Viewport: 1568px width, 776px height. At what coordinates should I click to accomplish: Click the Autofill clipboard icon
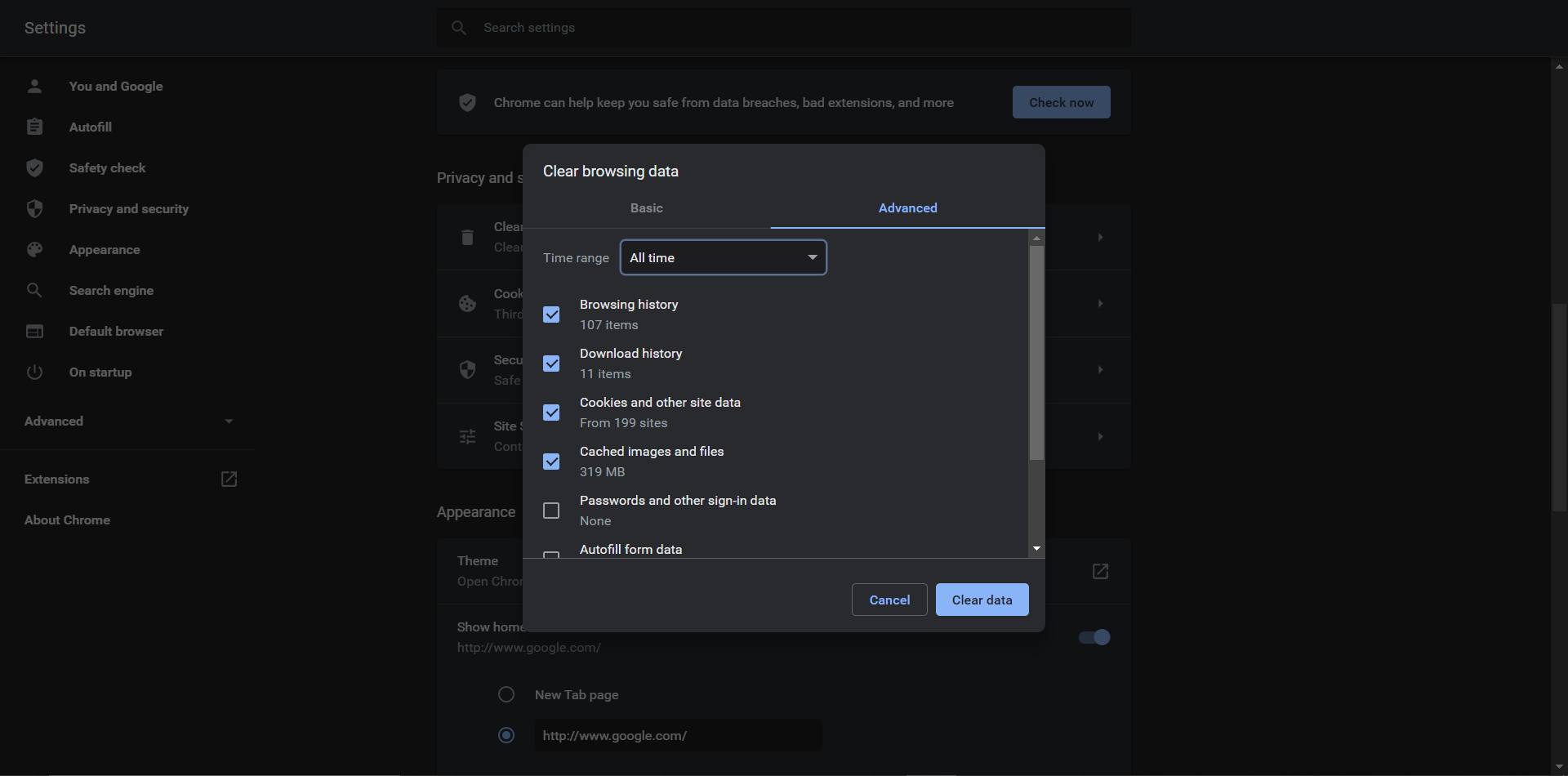[34, 127]
